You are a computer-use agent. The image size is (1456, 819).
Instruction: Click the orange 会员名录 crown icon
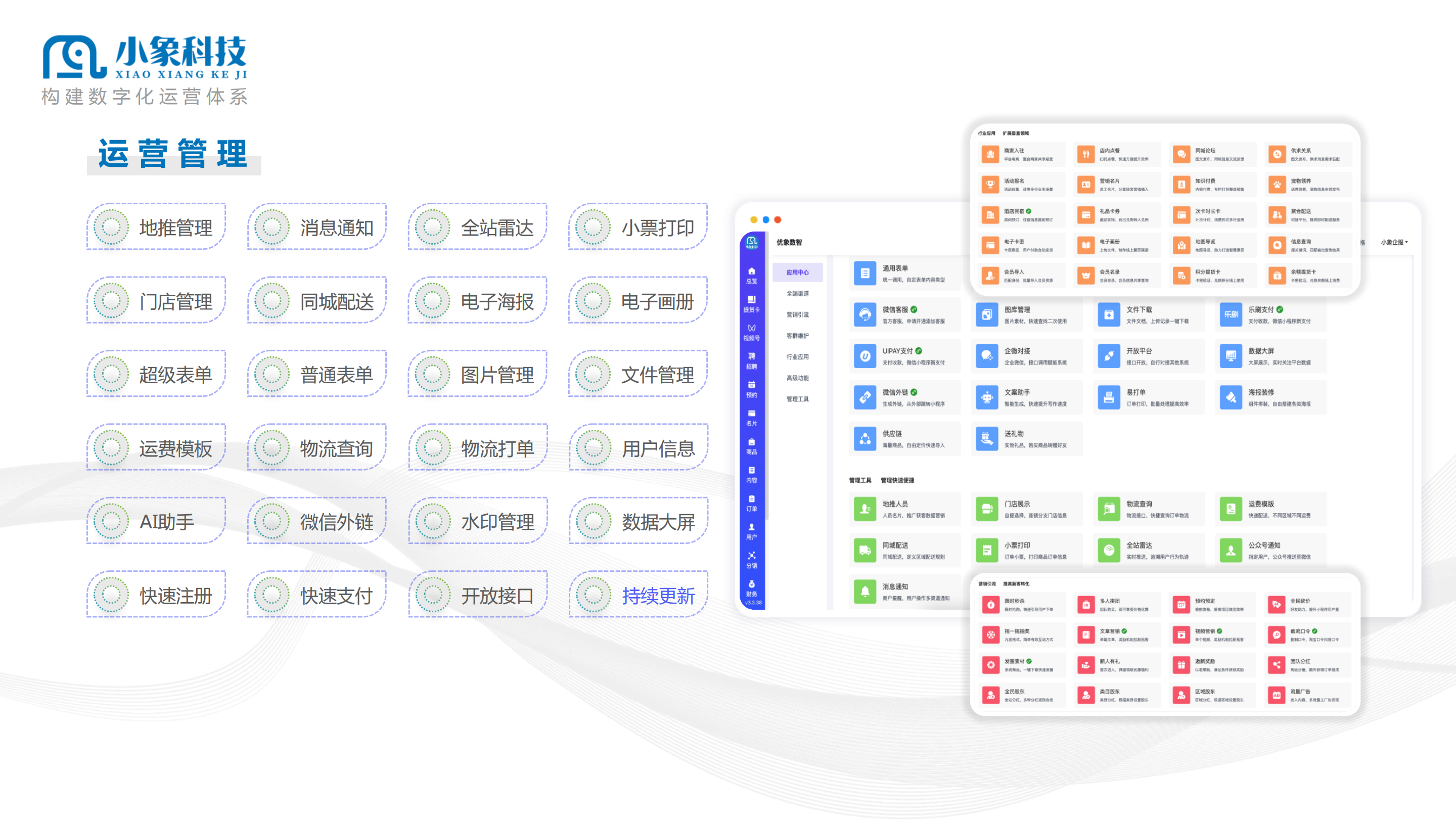click(x=1086, y=276)
